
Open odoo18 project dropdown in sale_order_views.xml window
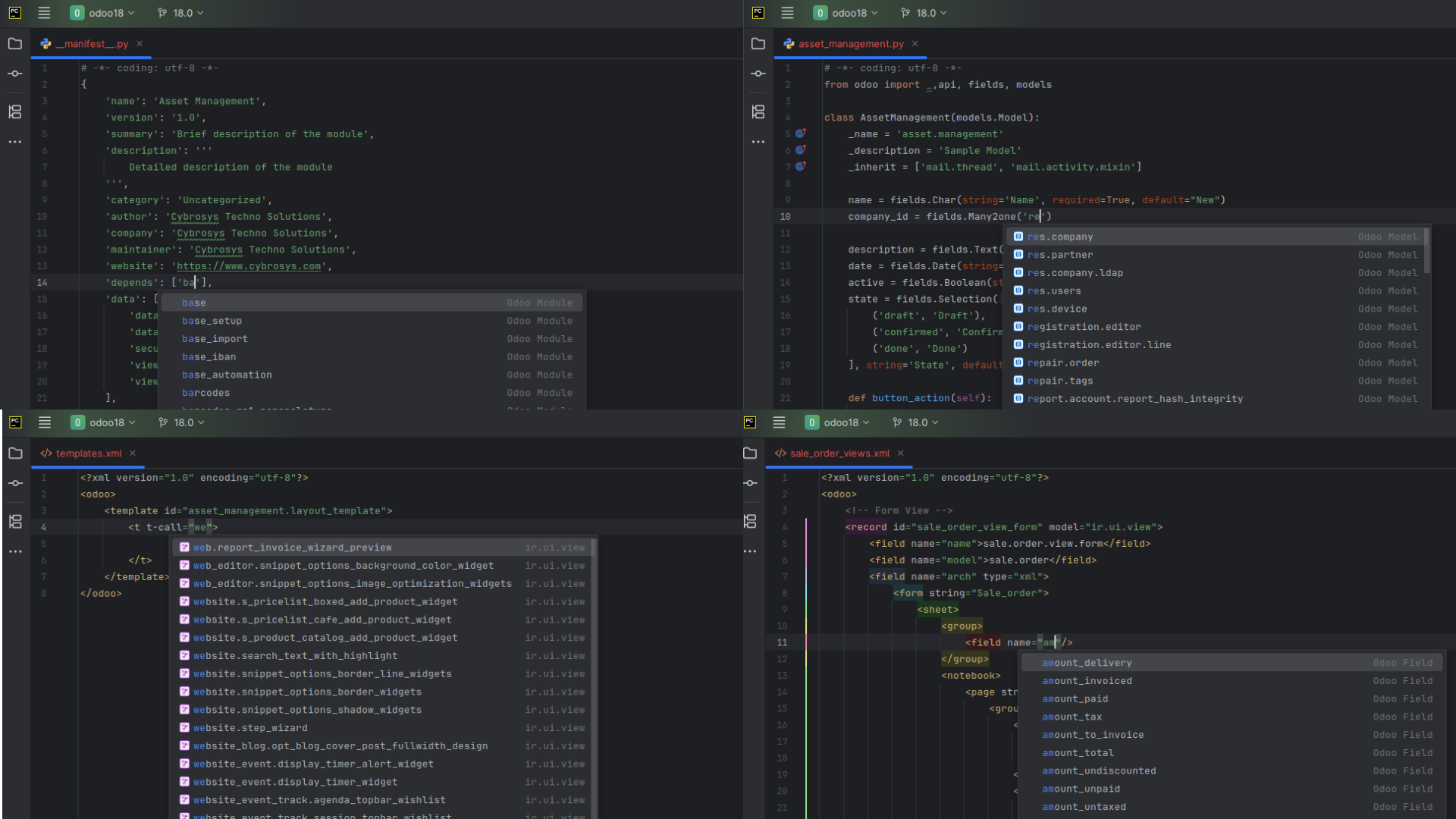tap(837, 422)
